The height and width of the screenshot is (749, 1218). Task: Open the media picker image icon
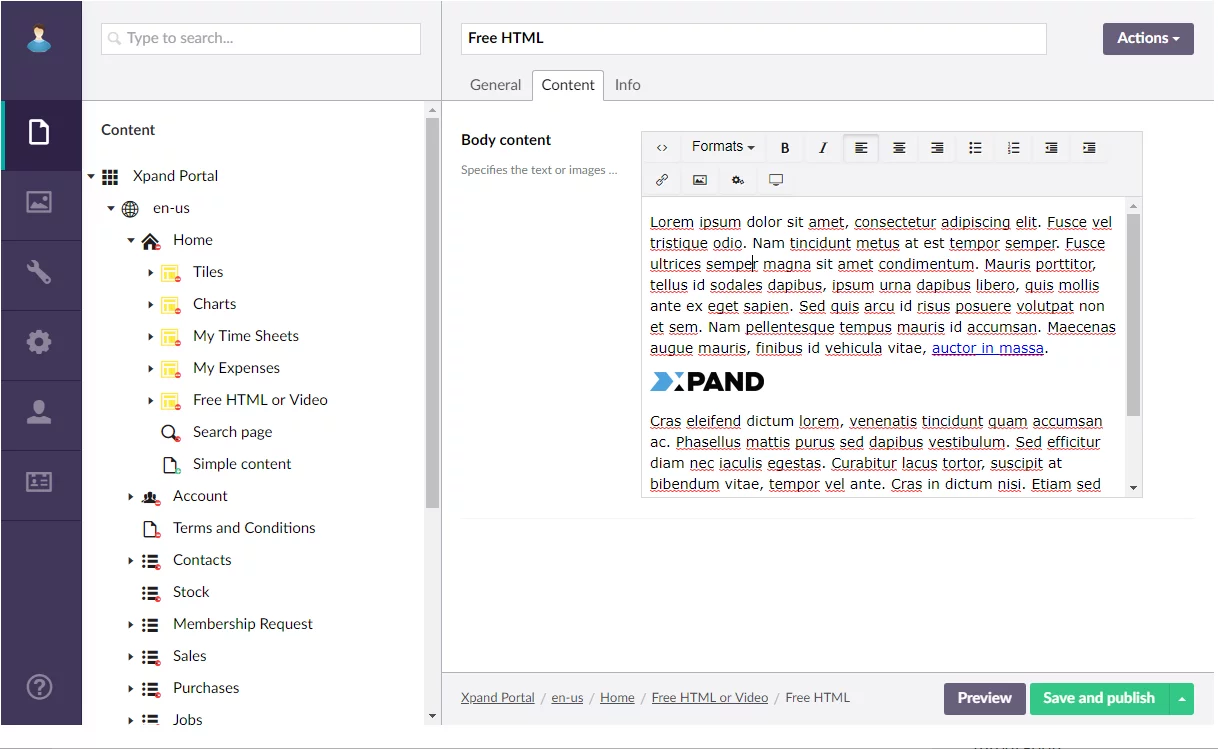point(700,180)
